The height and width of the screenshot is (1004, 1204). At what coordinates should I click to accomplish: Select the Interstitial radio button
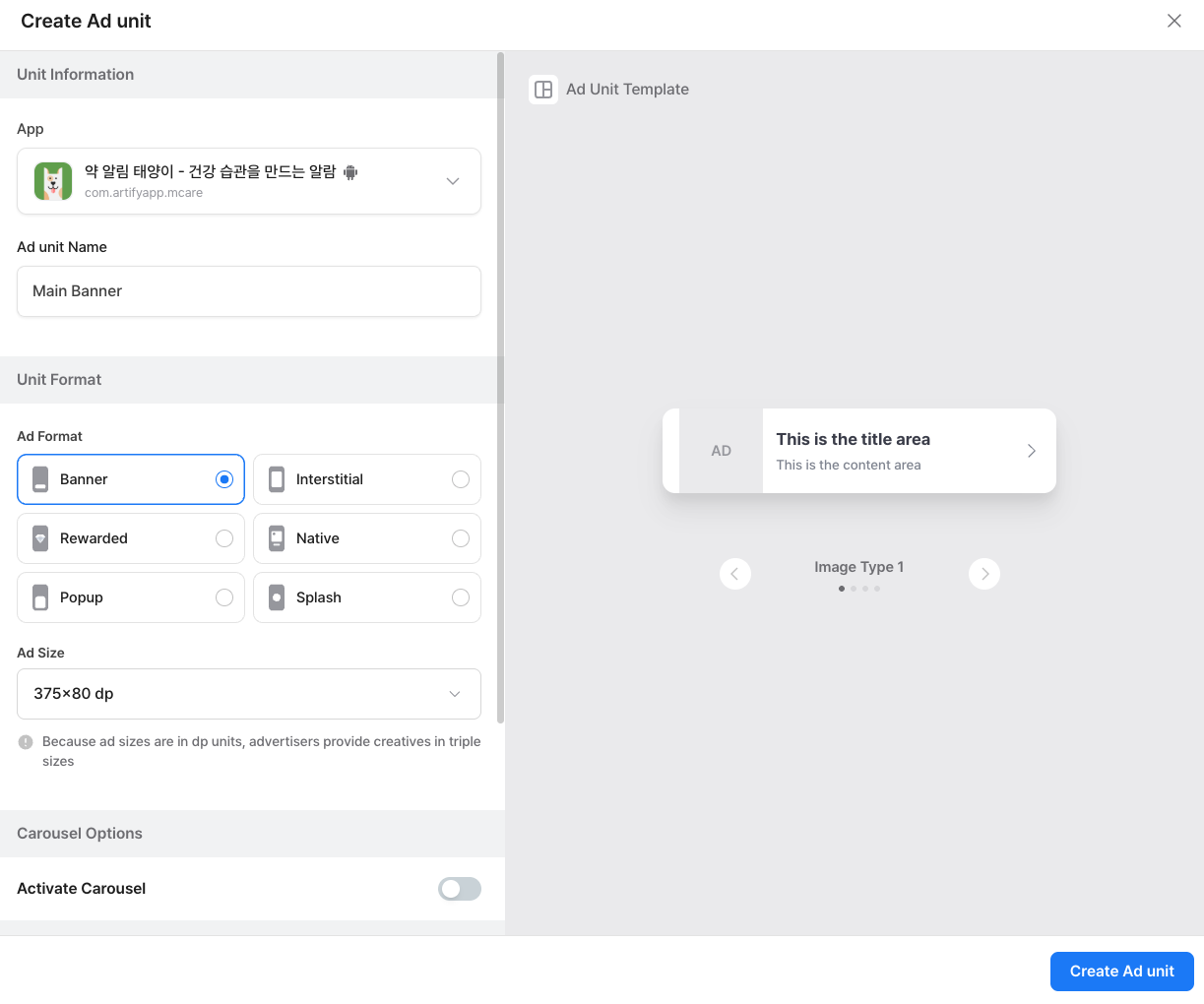point(460,479)
